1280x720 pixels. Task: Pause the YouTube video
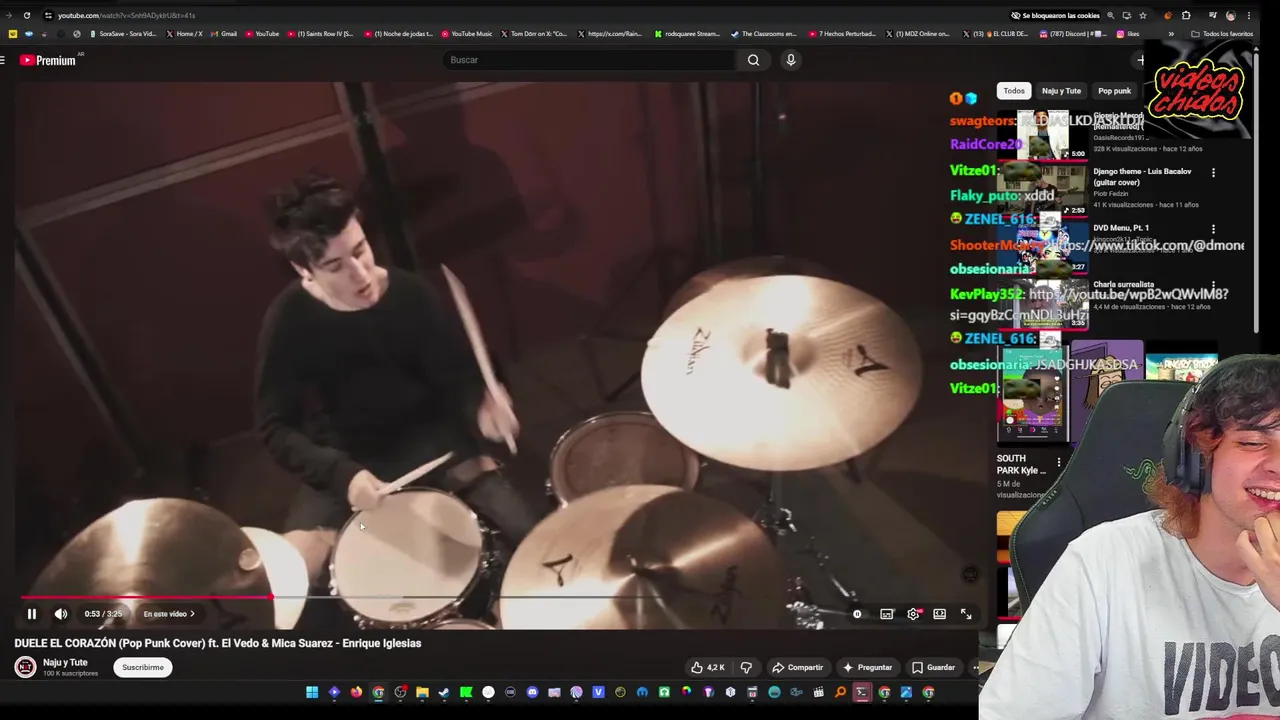(31, 614)
